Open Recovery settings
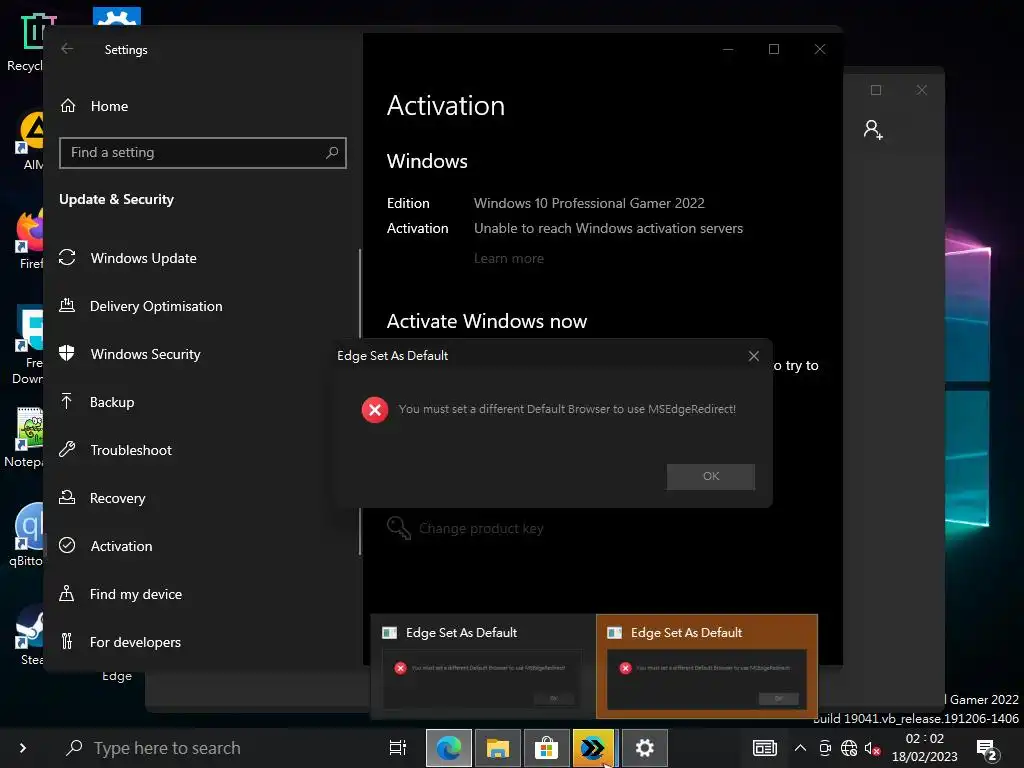This screenshot has width=1024, height=768. coord(118,498)
